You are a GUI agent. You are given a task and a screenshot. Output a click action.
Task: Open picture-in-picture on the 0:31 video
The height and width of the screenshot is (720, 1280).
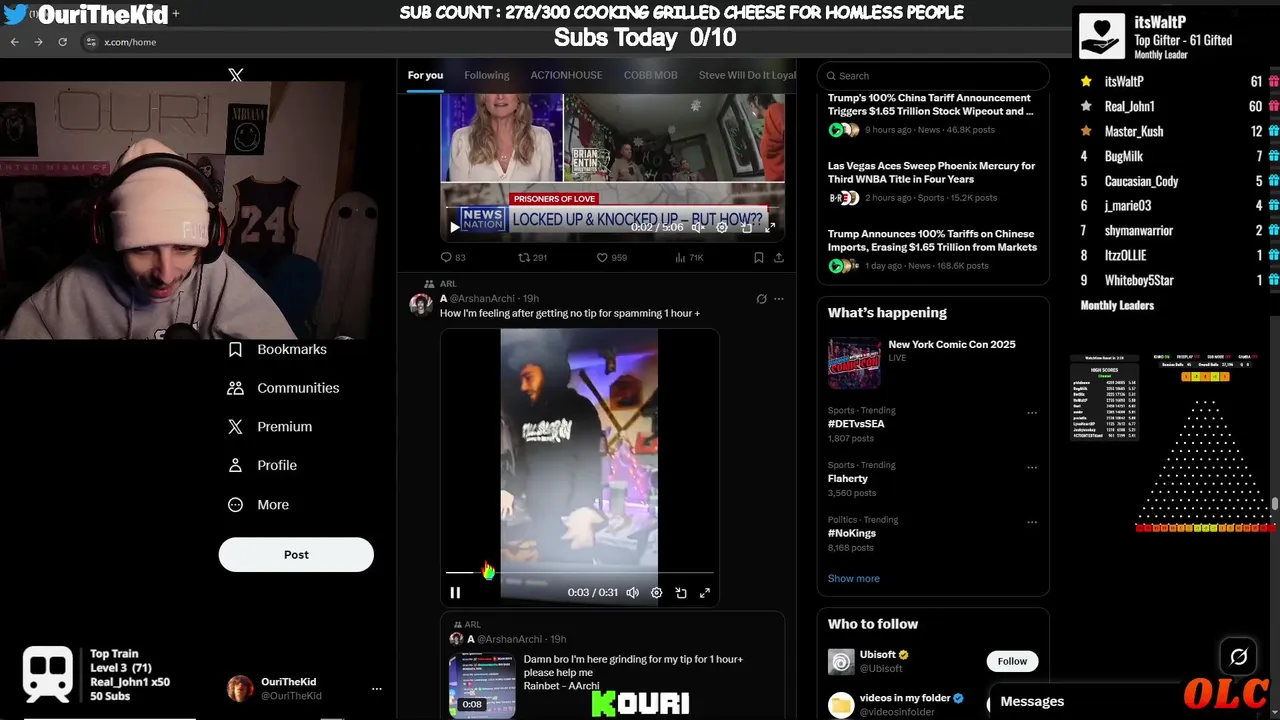click(x=681, y=592)
